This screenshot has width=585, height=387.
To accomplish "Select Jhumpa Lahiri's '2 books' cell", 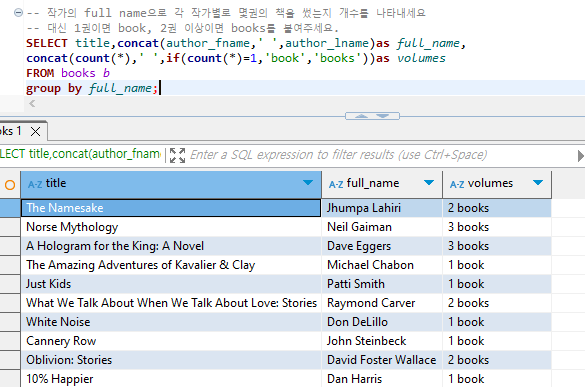I will point(497,208).
